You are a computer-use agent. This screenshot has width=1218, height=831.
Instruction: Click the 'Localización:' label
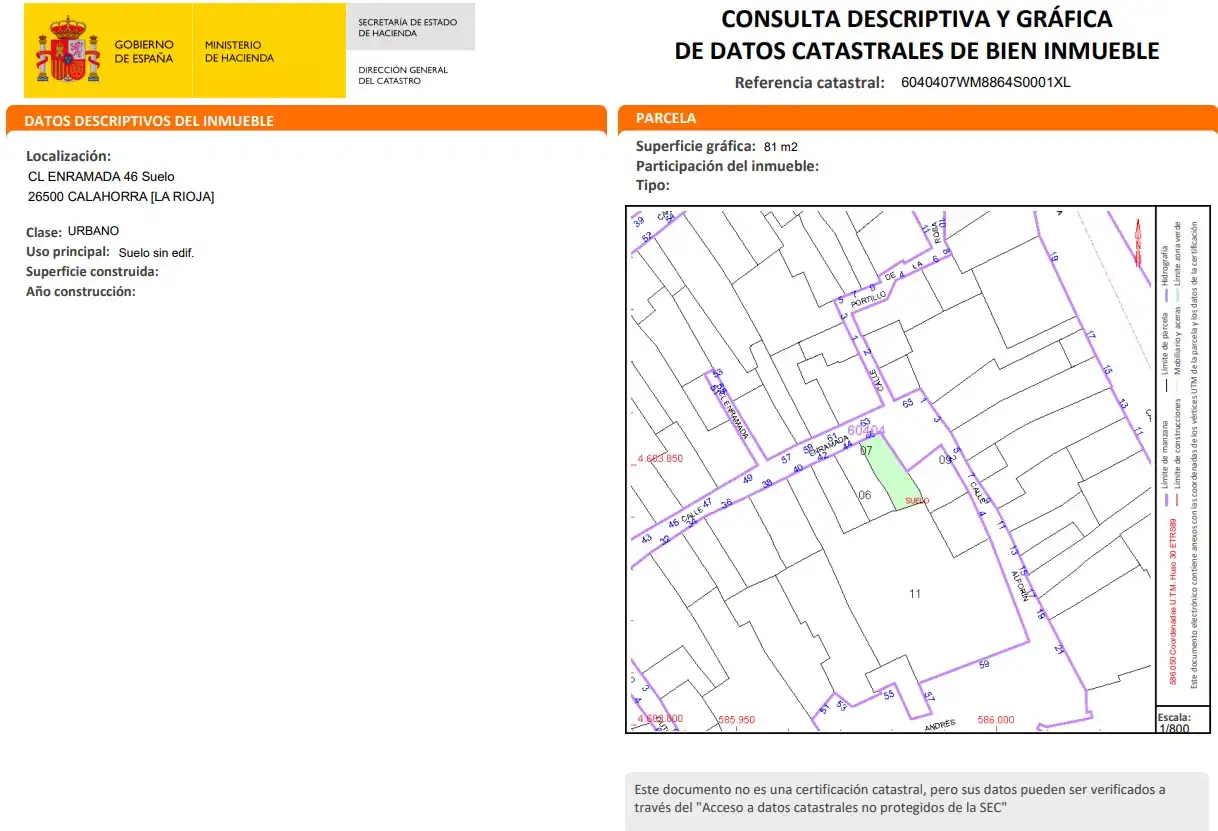(x=68, y=156)
